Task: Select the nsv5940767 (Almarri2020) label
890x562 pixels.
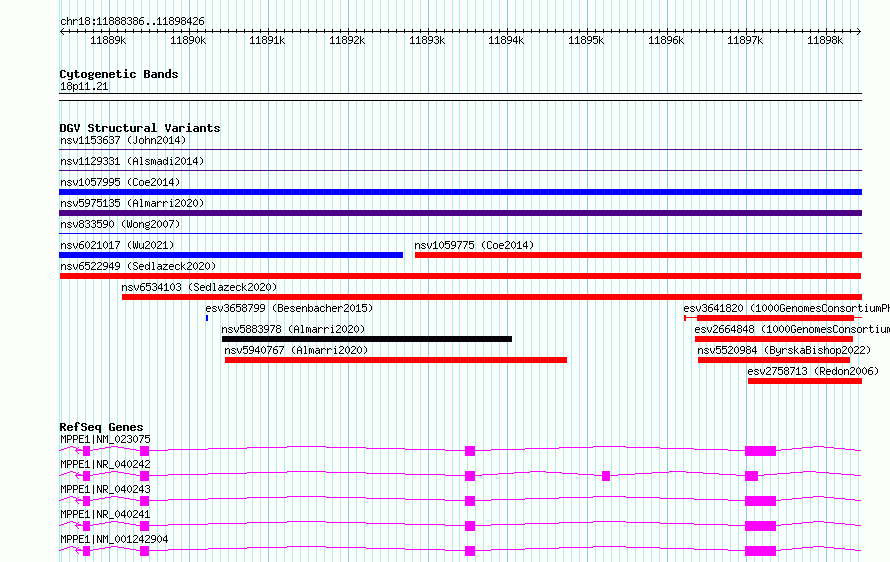Action: pos(296,350)
